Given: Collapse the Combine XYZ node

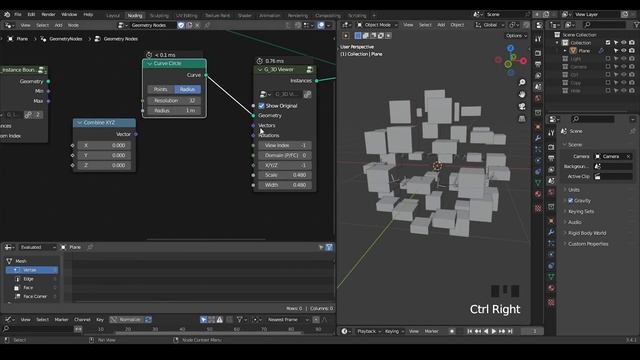Looking at the screenshot, I should pos(80,123).
